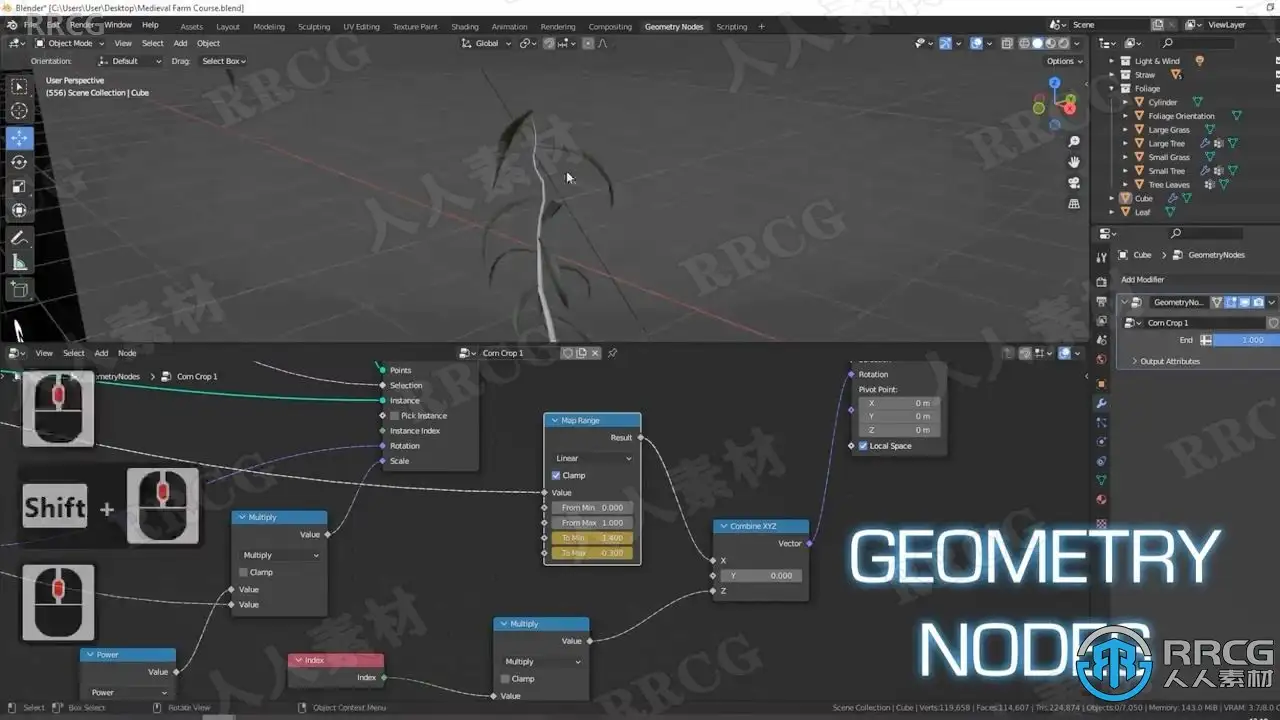Pick the Measure tool
1280x720 pixels.
(19, 262)
